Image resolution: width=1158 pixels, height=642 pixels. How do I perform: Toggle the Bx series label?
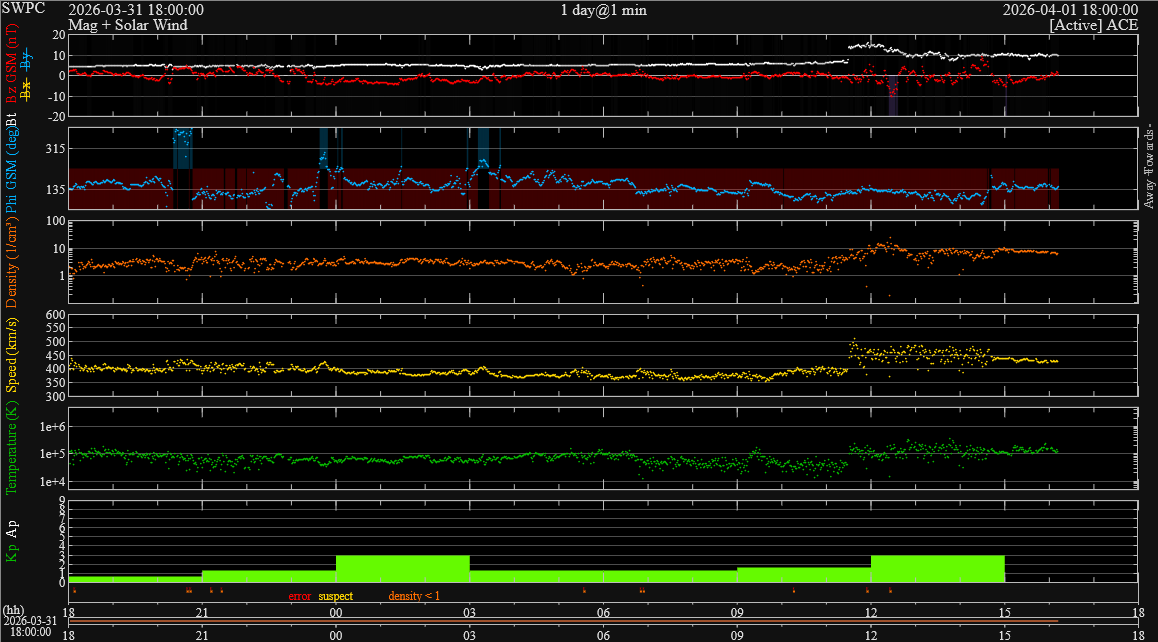coord(26,86)
